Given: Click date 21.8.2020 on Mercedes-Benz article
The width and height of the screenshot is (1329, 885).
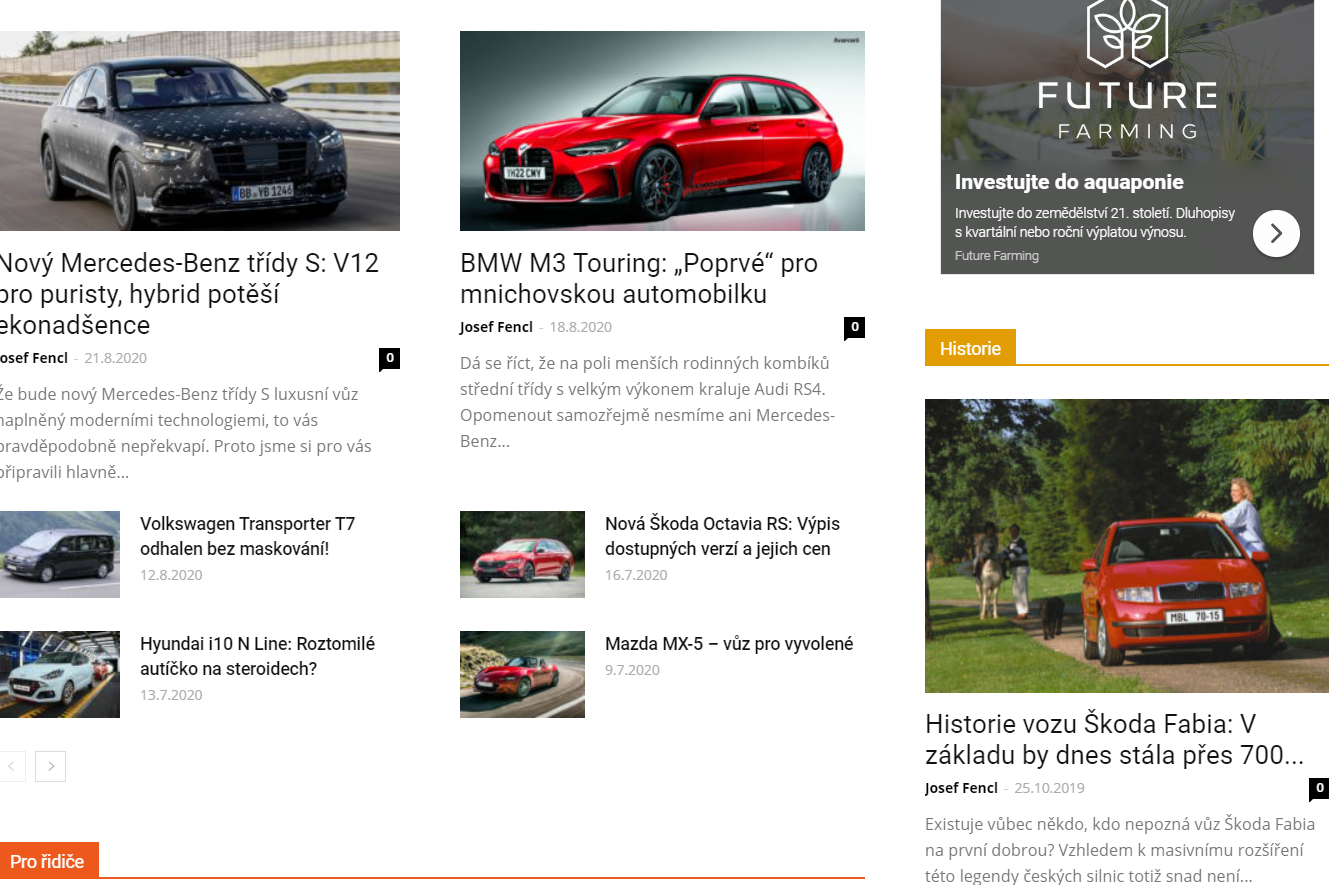Looking at the screenshot, I should click(x=115, y=358).
